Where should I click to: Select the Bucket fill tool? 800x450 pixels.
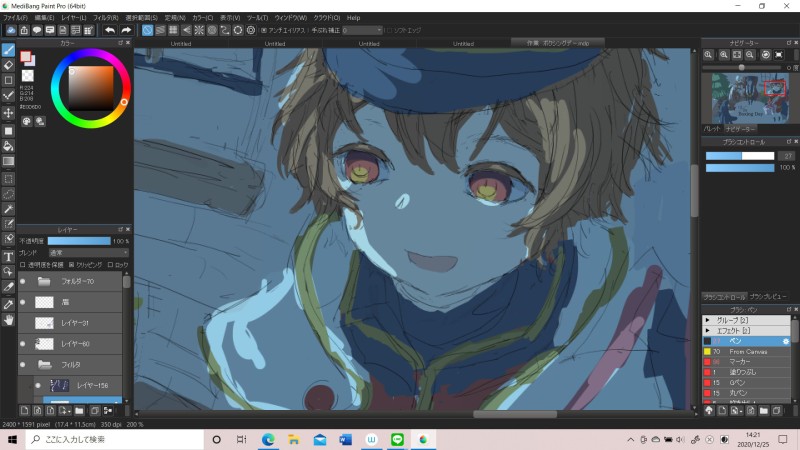(8, 146)
